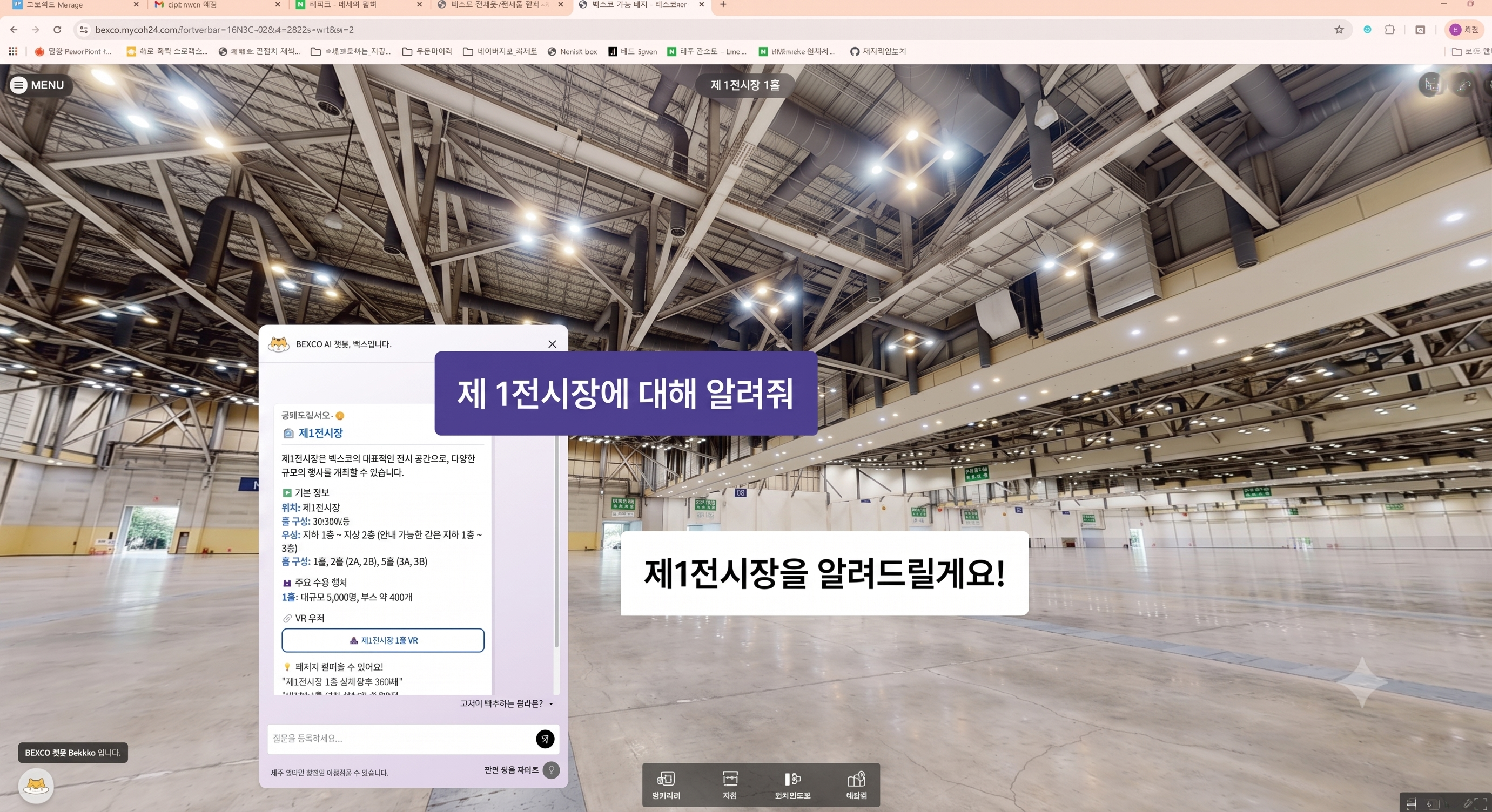This screenshot has width=1492, height=812.
Task: Open the Nenisit box bookmark
Action: (x=572, y=51)
